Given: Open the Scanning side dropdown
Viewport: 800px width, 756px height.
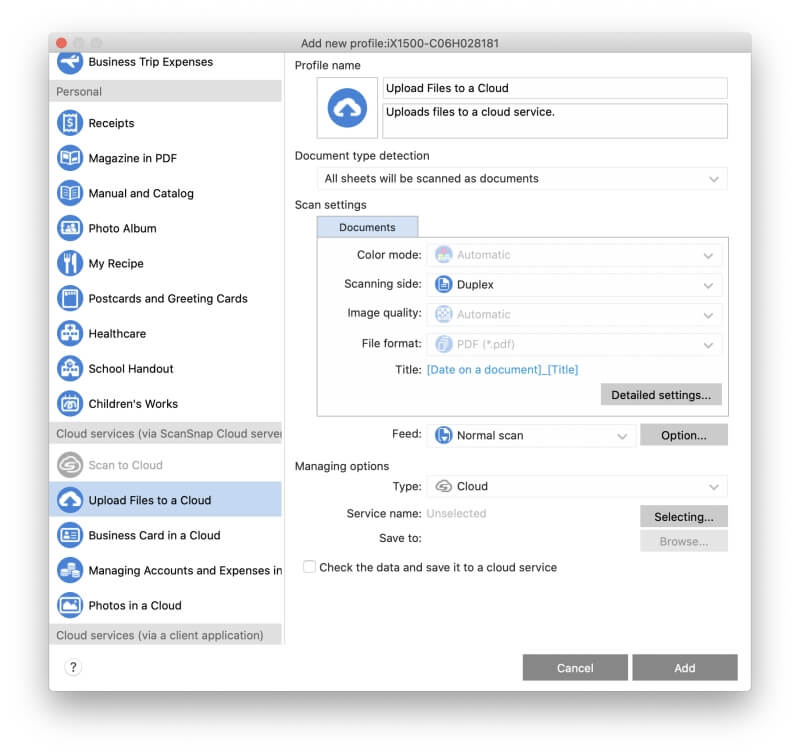Looking at the screenshot, I should pyautogui.click(x=574, y=285).
